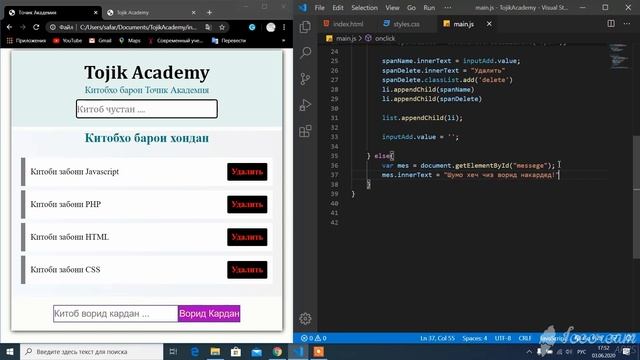Open Source Control view
The height and width of the screenshot is (360, 640).
click(305, 78)
